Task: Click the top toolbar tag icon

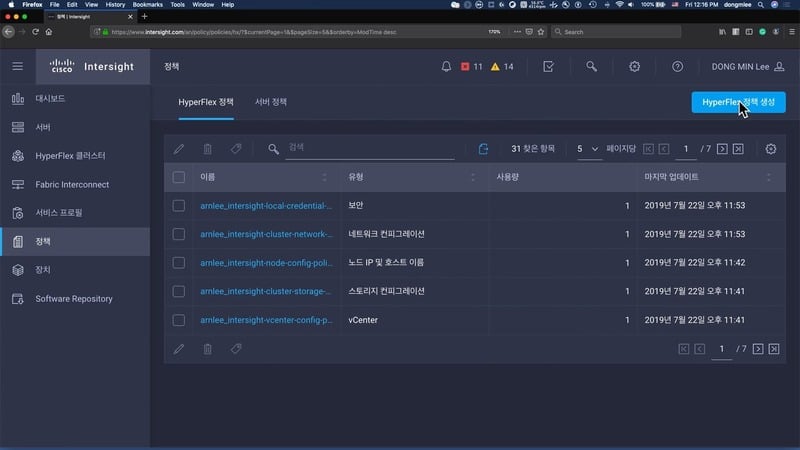Action: 236,149
